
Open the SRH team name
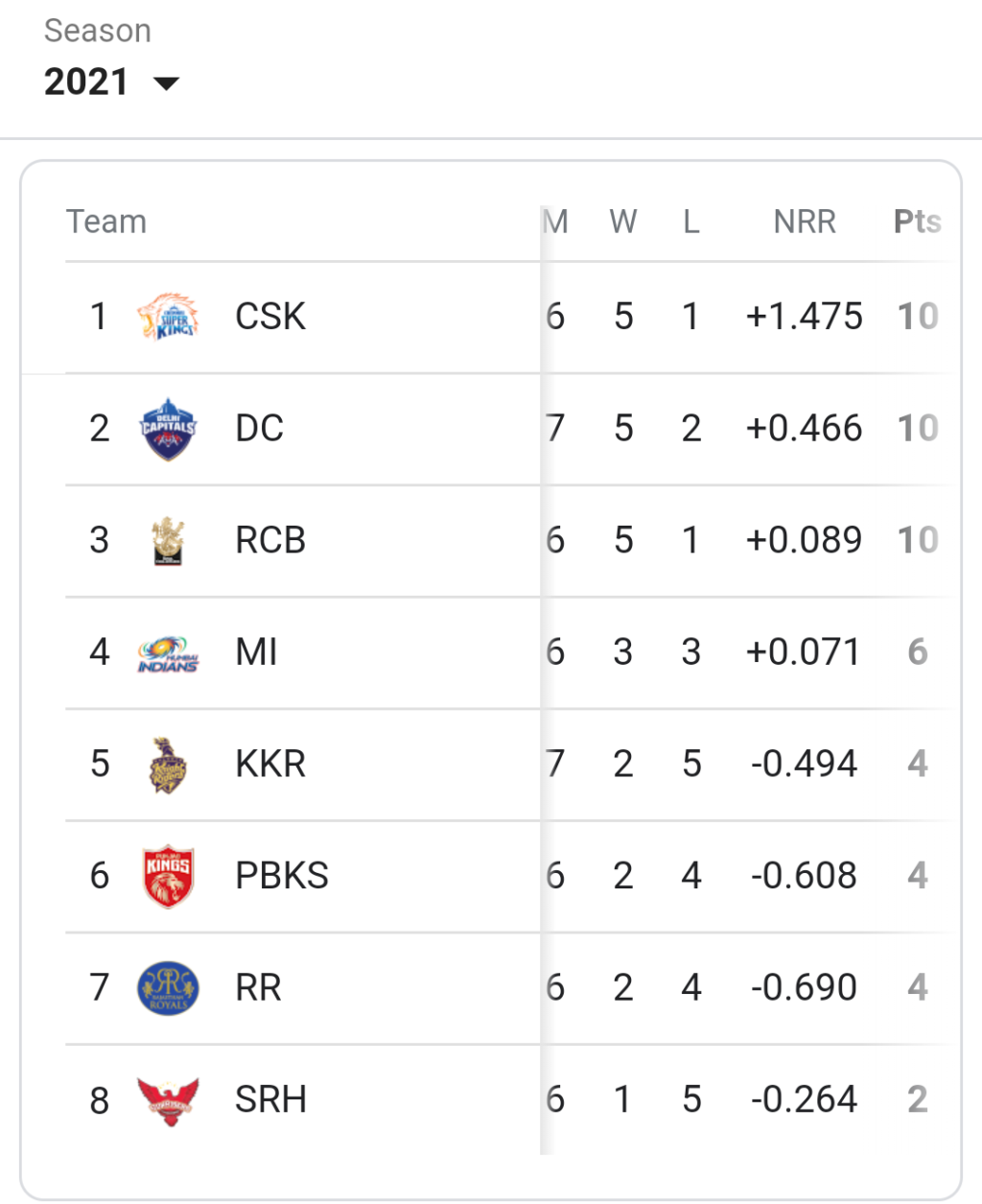click(x=270, y=1099)
